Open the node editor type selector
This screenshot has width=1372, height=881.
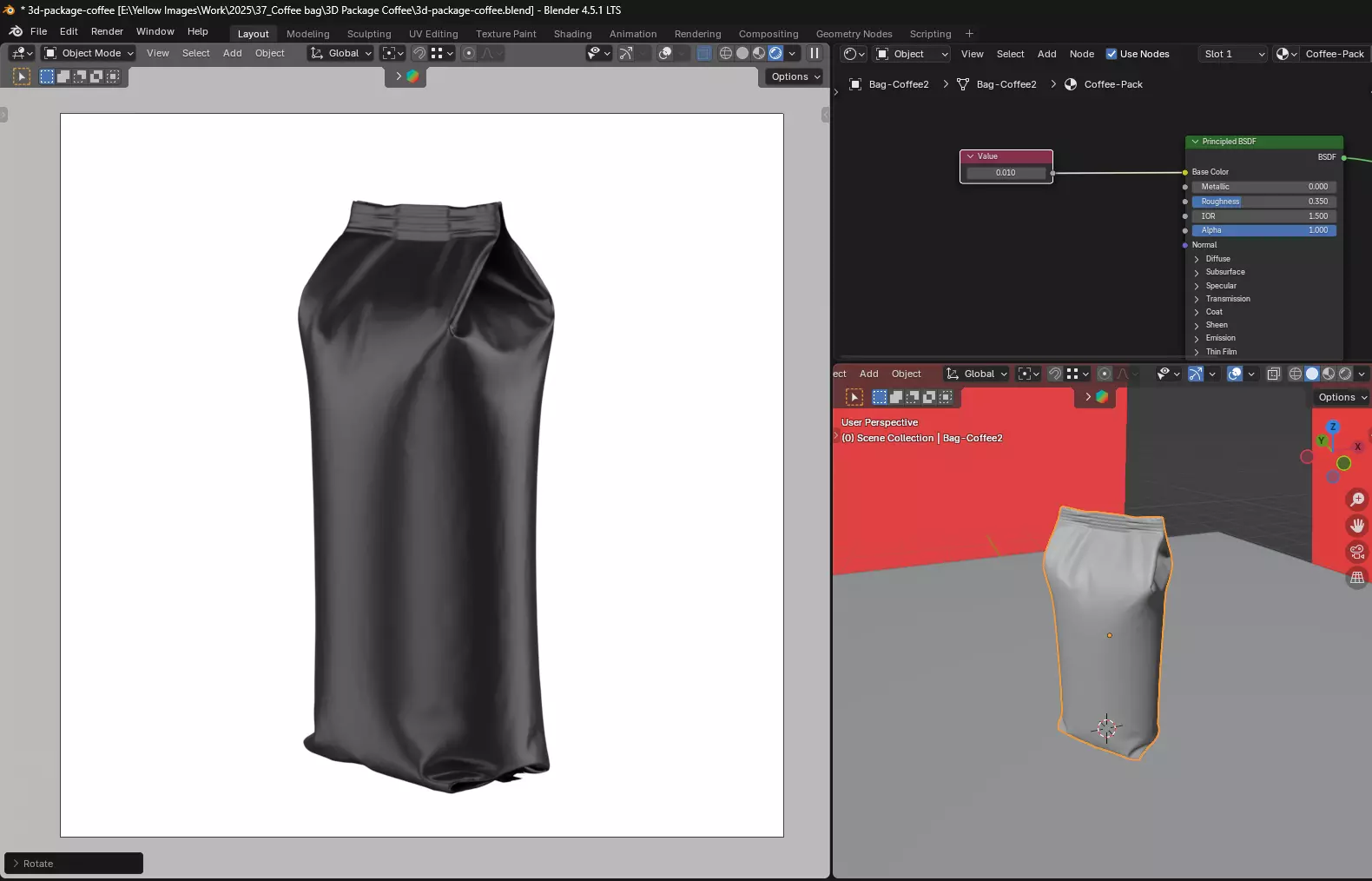click(x=854, y=54)
